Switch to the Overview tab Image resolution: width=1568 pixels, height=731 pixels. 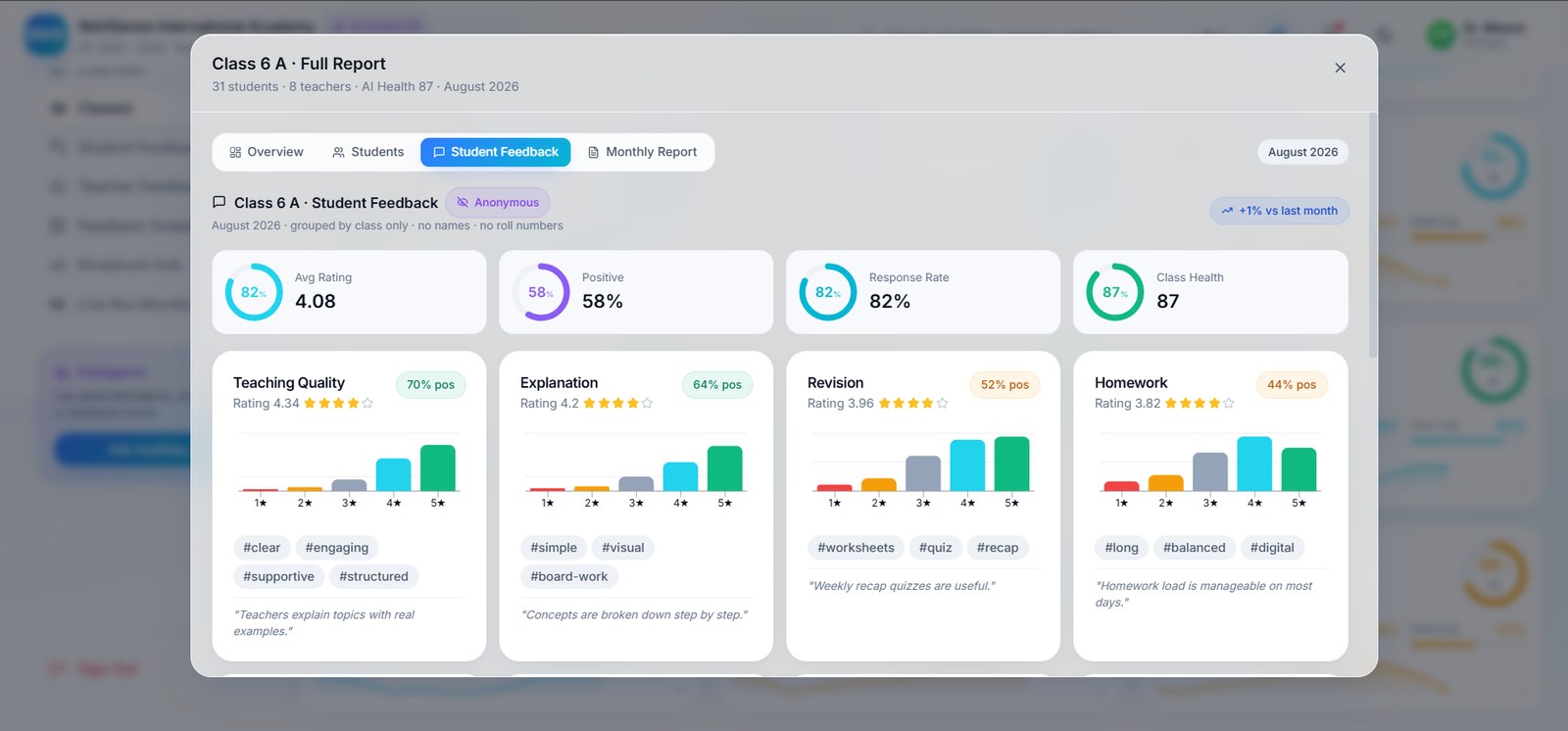[x=267, y=152]
